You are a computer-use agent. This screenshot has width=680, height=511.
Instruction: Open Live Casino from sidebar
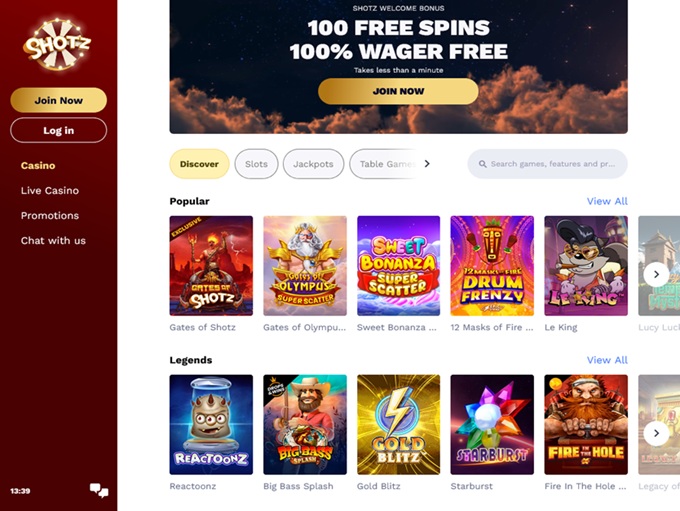tap(50, 190)
